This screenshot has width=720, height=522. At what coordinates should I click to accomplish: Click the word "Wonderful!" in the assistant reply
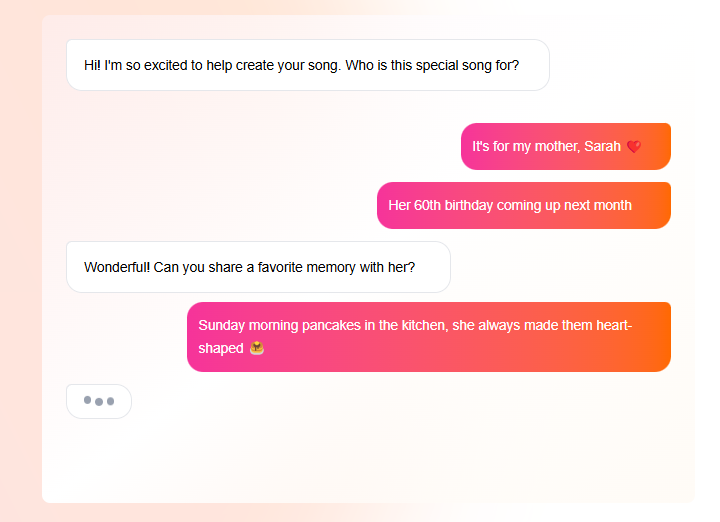(x=117, y=267)
